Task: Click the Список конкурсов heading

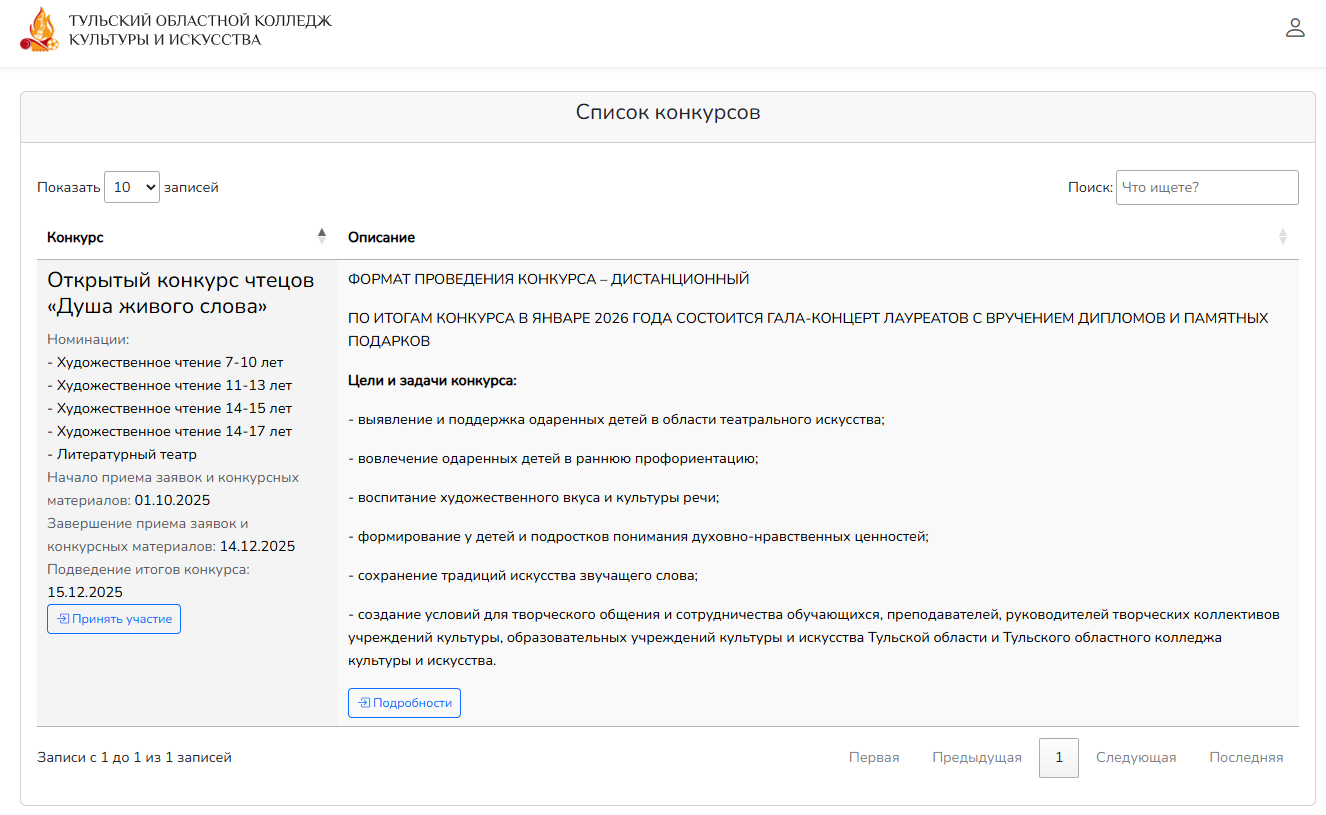Action: click(x=667, y=112)
